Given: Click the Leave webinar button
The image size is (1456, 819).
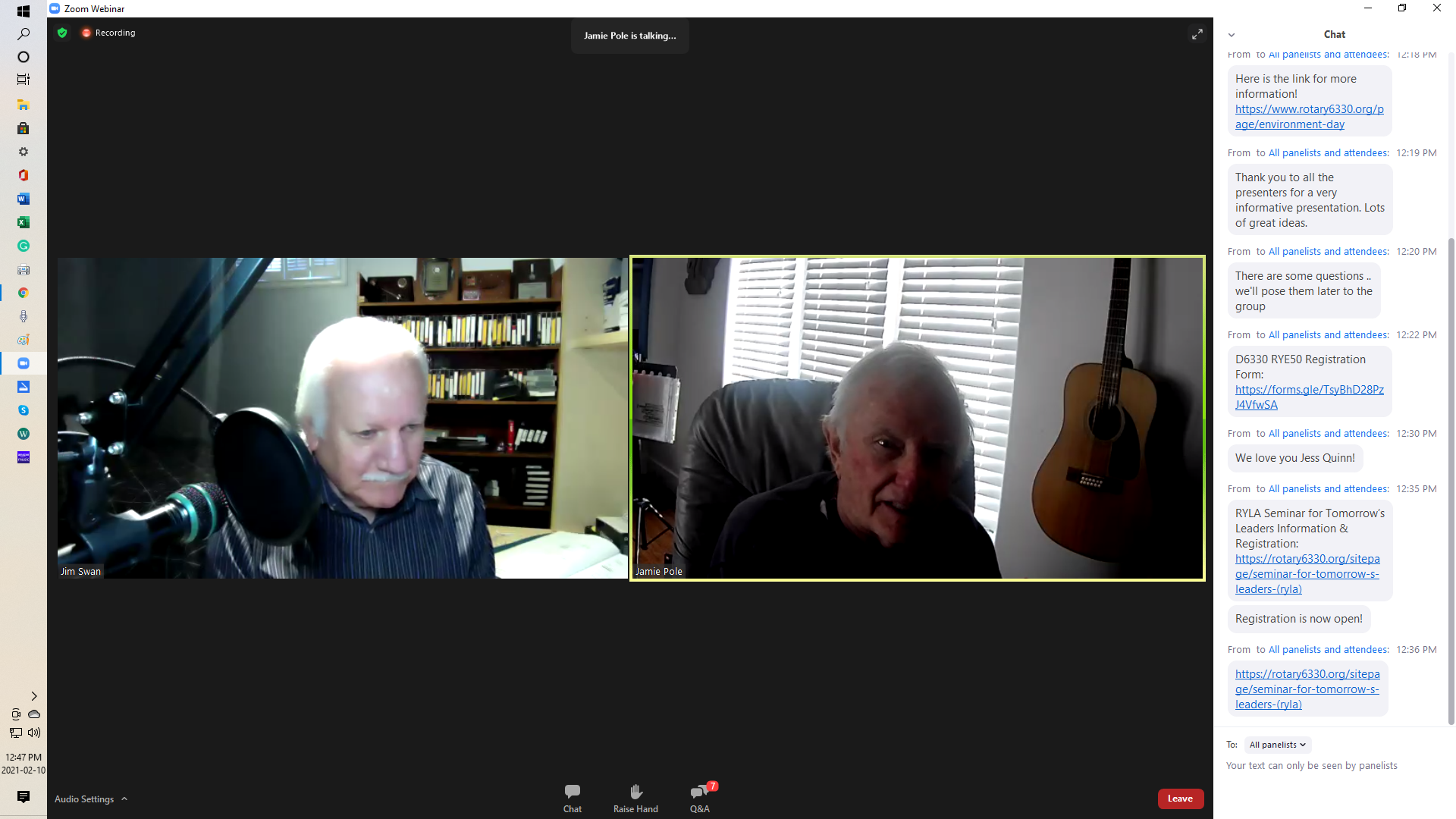Looking at the screenshot, I should coord(1180,799).
